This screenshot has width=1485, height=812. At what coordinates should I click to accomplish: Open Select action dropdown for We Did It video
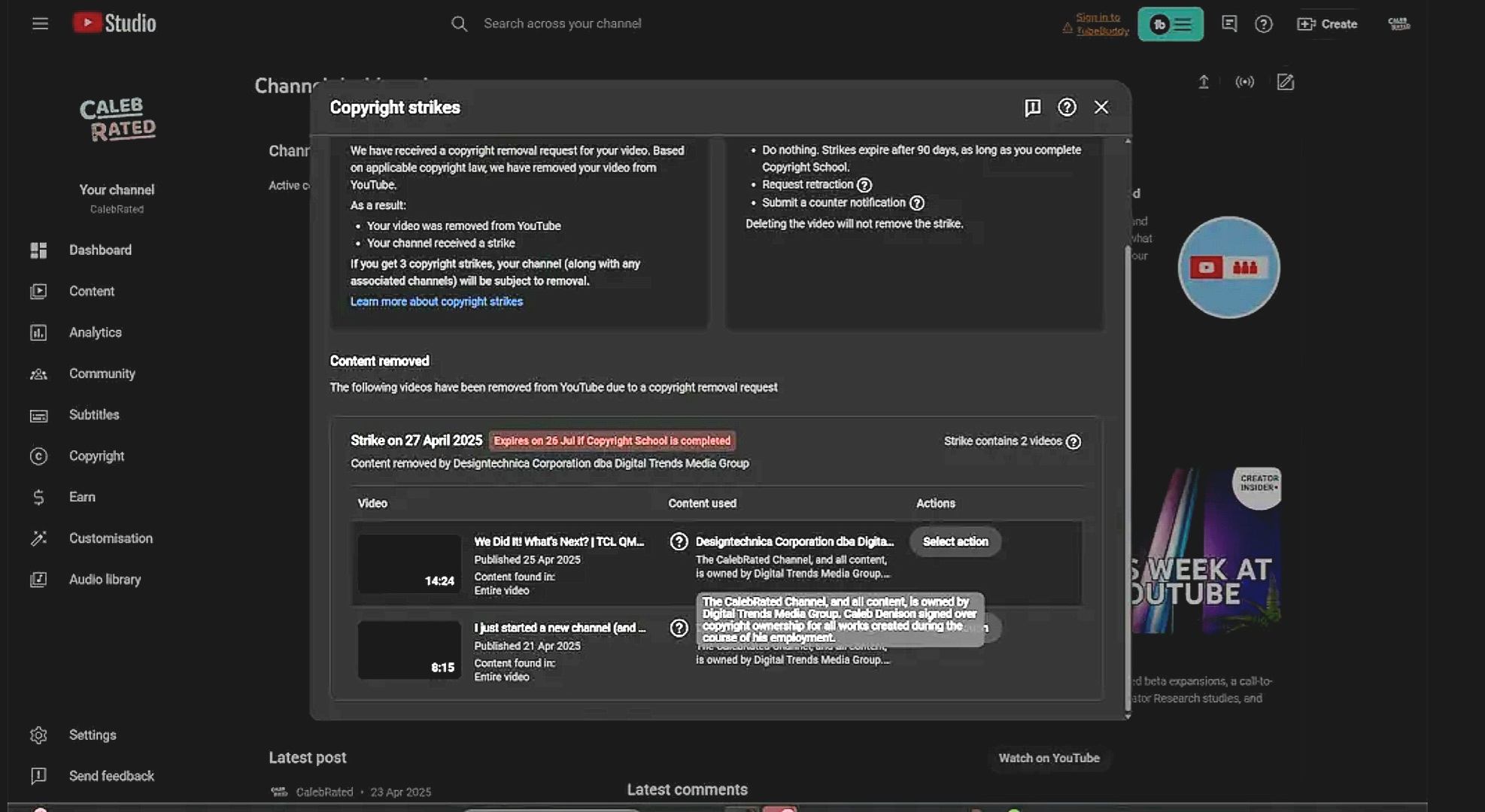[955, 541]
